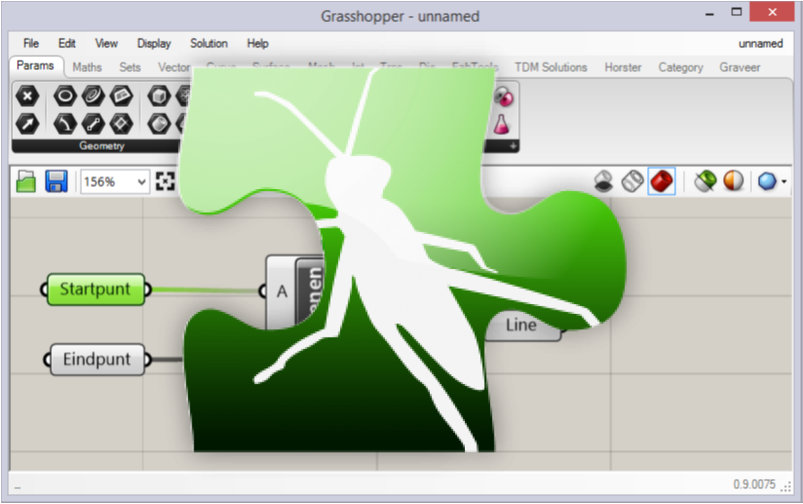
Task: Click the Geometry panel title bar
Action: [101, 146]
